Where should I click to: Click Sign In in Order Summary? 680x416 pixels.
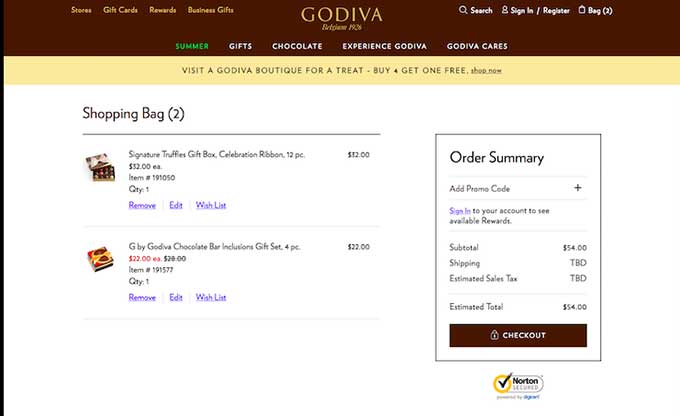[460, 211]
